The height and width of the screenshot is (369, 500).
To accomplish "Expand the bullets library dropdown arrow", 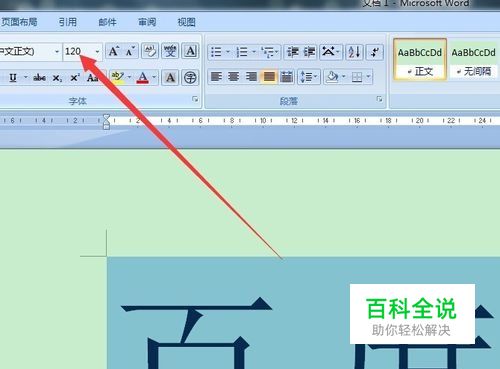I will tap(228, 52).
